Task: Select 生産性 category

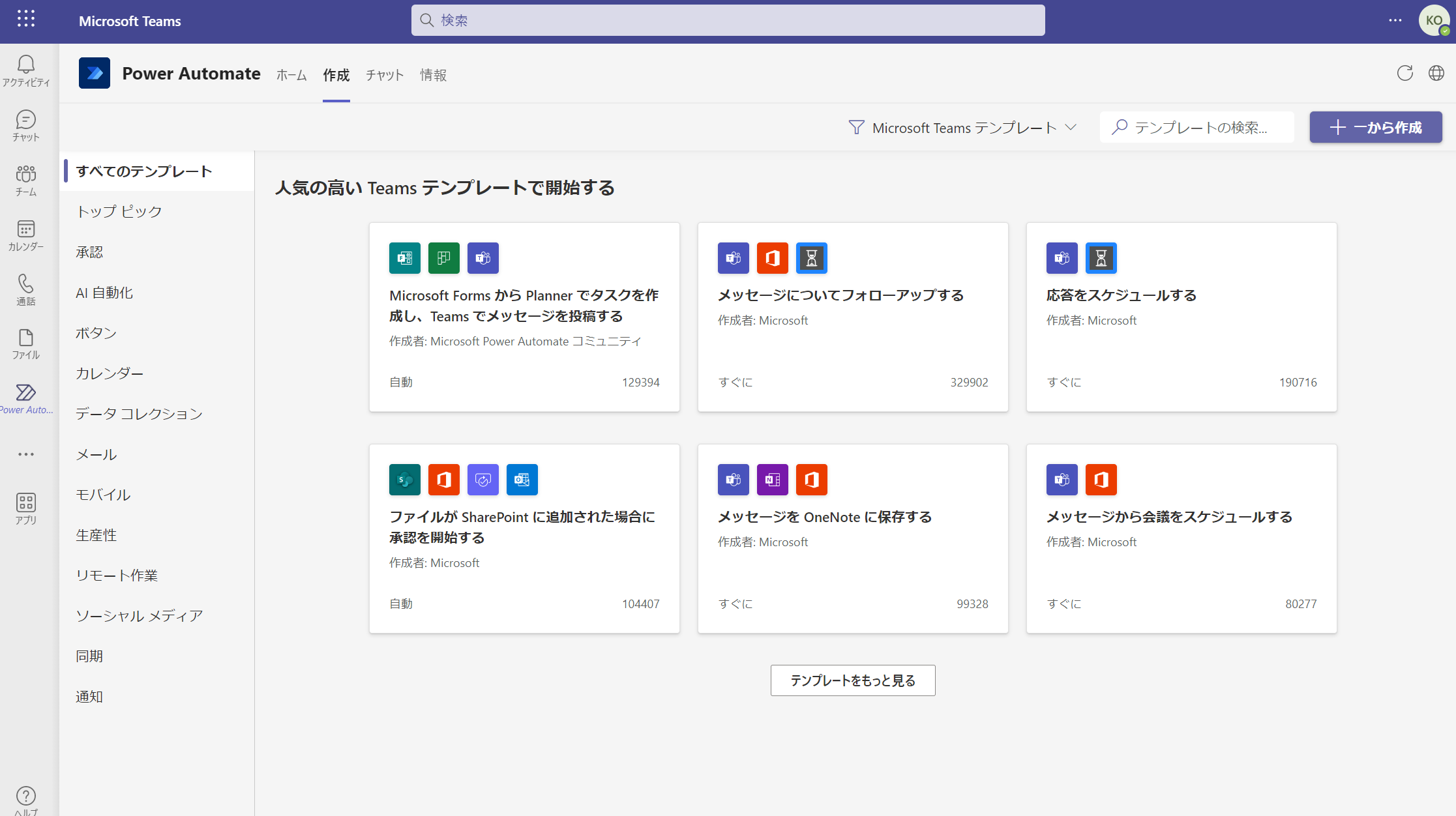Action: (x=157, y=535)
